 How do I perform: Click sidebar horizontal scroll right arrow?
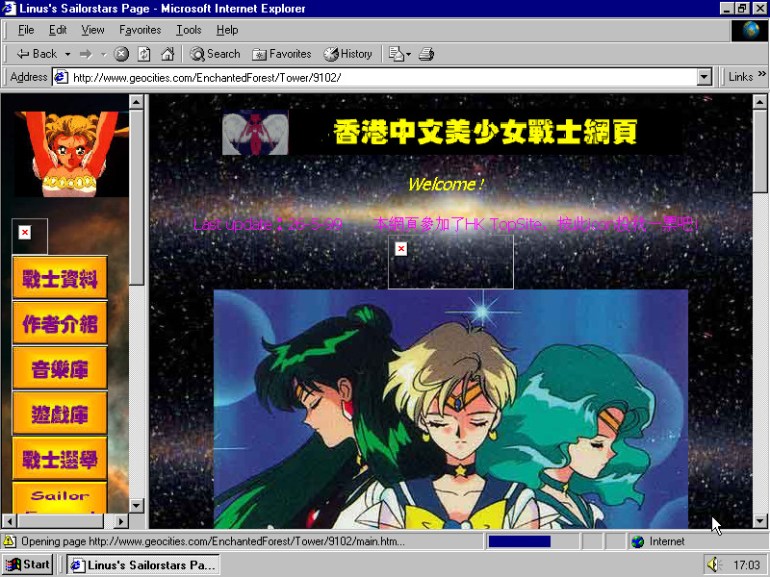[x=121, y=521]
